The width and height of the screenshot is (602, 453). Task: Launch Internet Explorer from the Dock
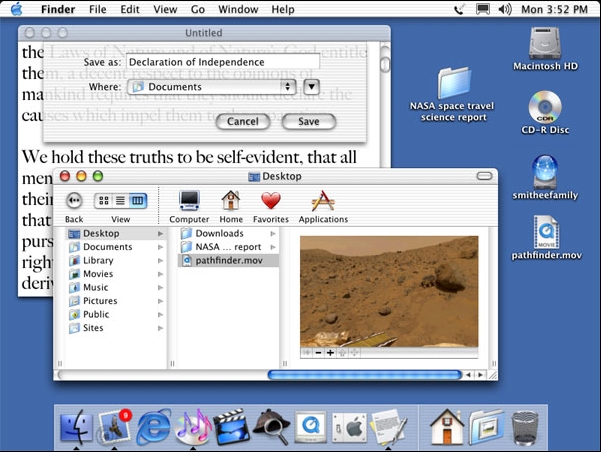(x=154, y=427)
